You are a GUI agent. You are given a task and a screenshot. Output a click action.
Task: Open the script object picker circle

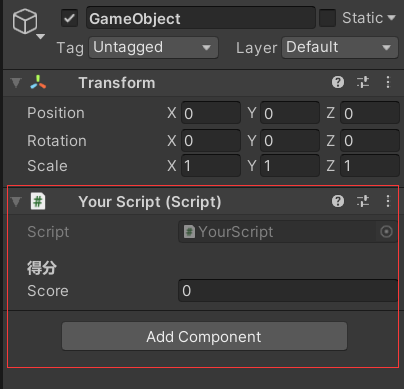pos(386,232)
